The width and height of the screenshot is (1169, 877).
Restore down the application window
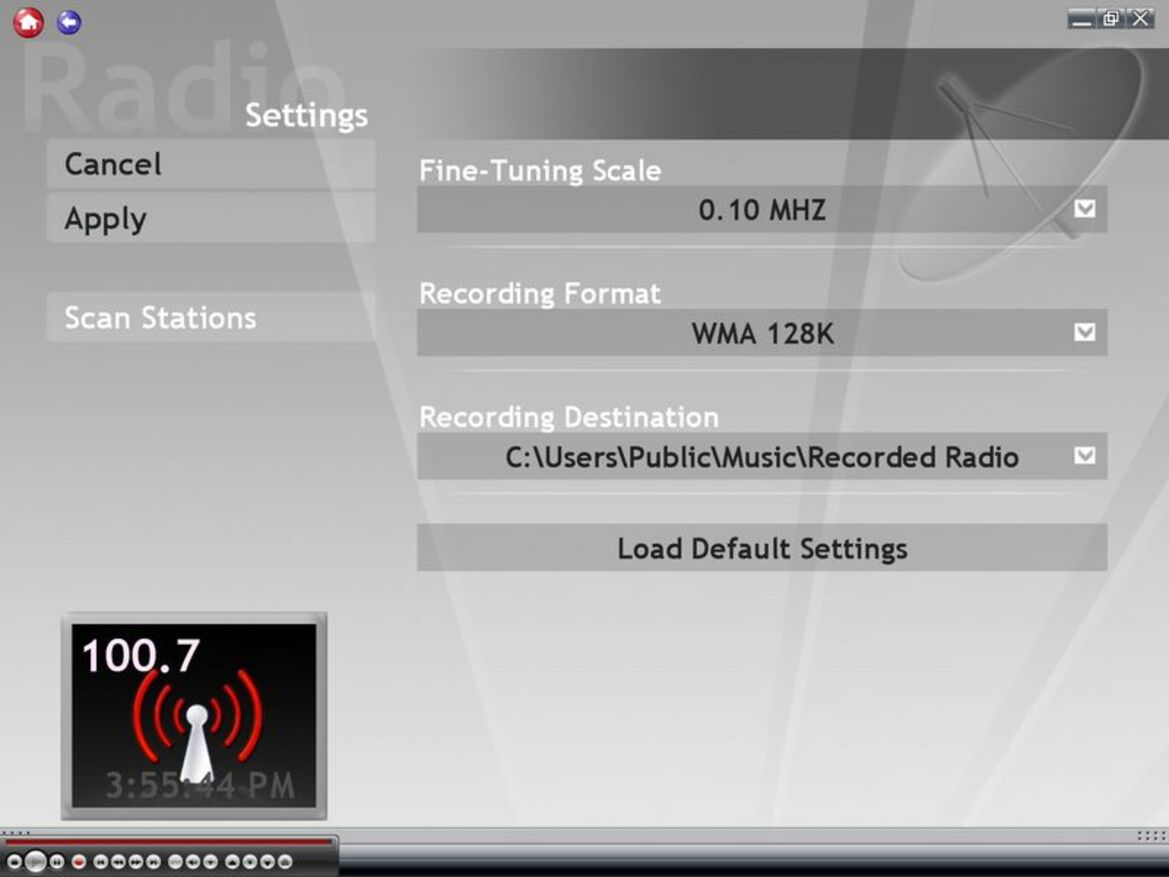click(x=1110, y=19)
